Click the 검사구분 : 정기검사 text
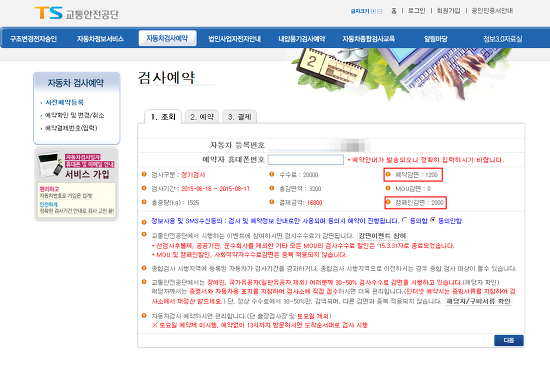The height and width of the screenshot is (376, 550). tap(178, 175)
